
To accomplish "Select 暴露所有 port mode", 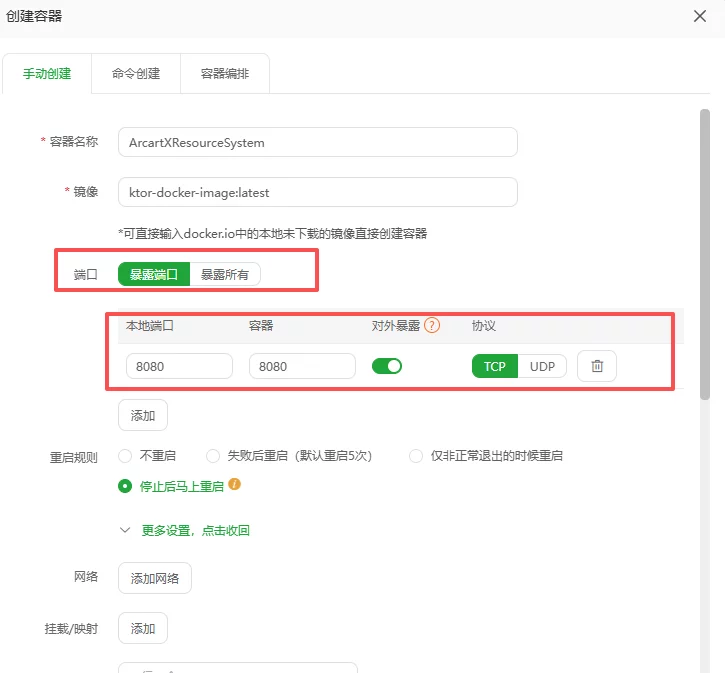I will tap(225, 274).
